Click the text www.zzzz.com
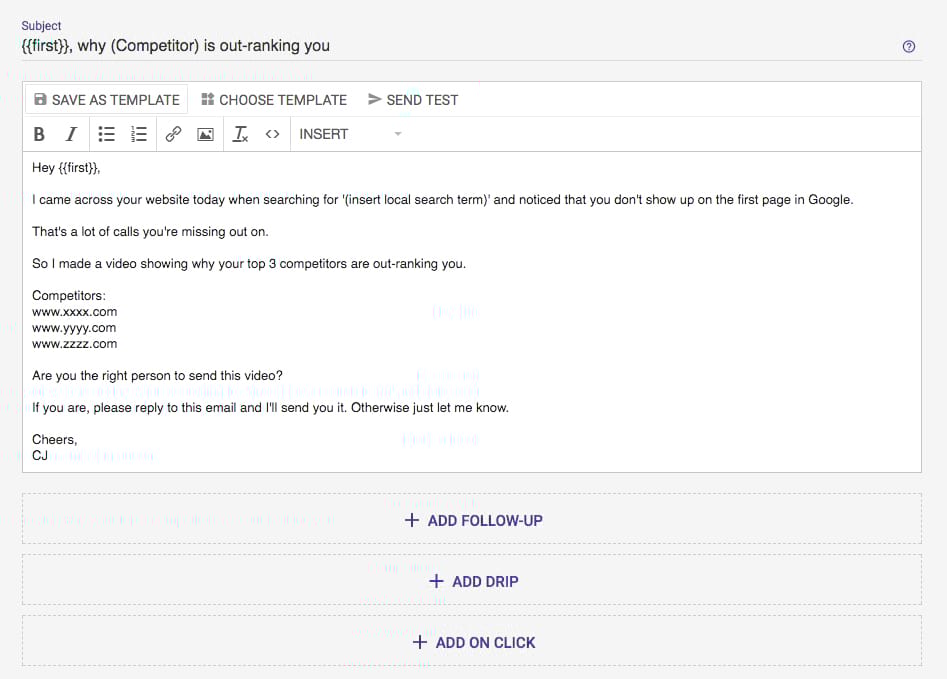947x679 pixels. 74,344
